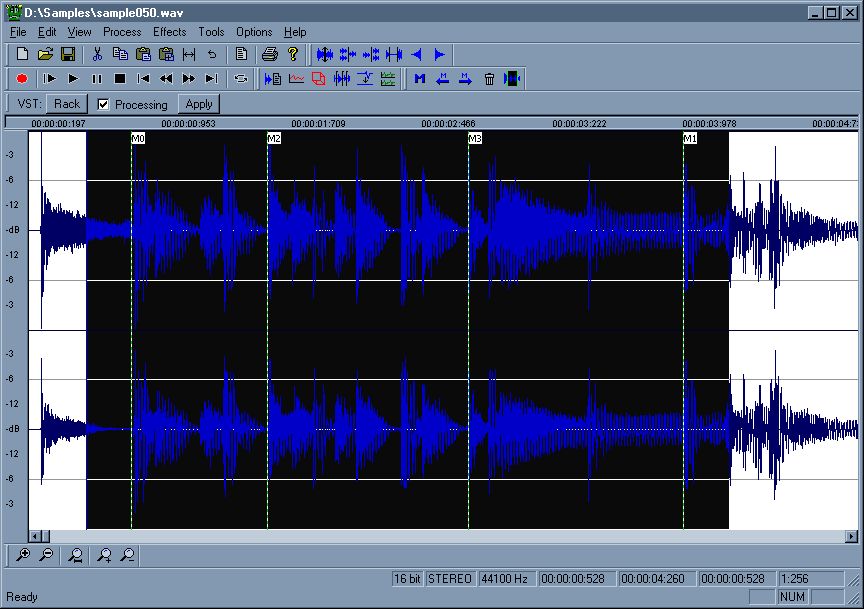This screenshot has height=609, width=864.
Task: Open the VST Rack
Action: (67, 104)
